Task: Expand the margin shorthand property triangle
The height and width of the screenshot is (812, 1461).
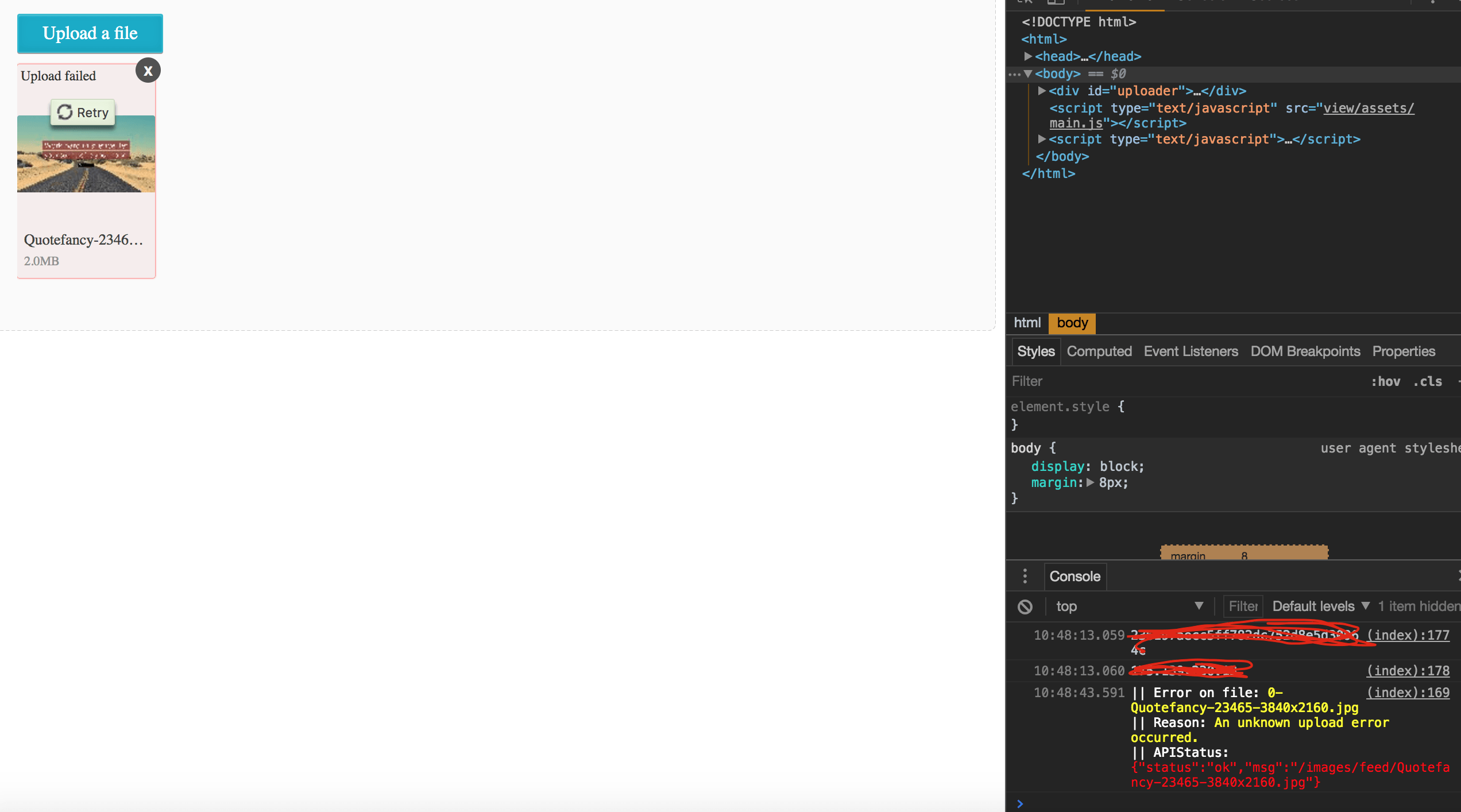Action: [1091, 482]
